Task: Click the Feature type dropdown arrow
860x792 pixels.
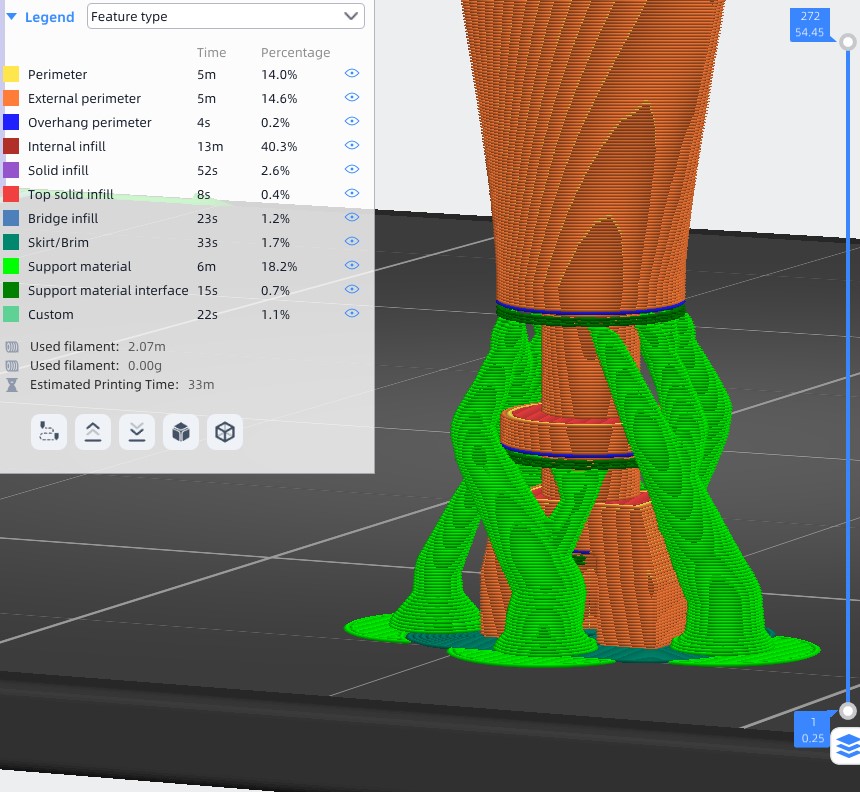Action: [x=350, y=16]
